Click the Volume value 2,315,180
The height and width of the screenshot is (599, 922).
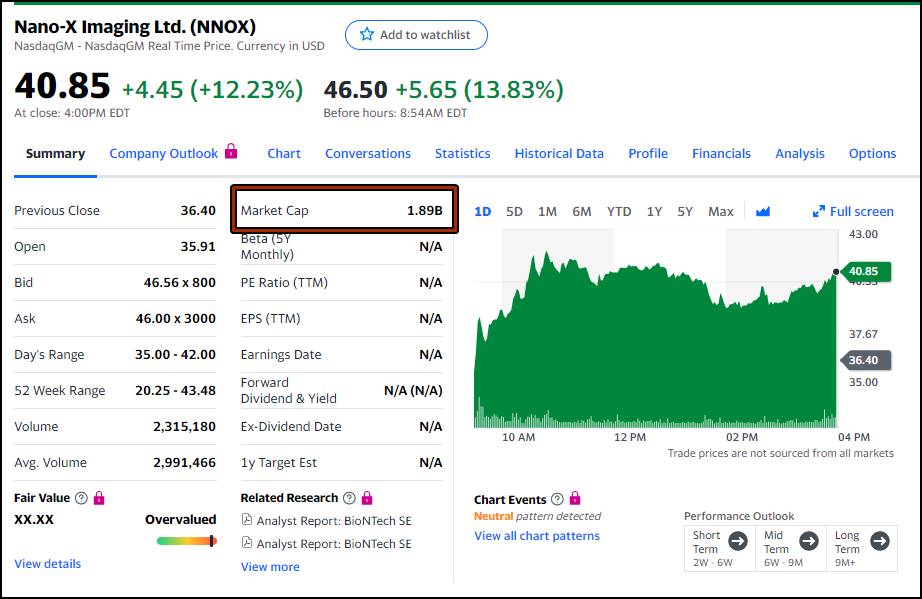coord(185,427)
